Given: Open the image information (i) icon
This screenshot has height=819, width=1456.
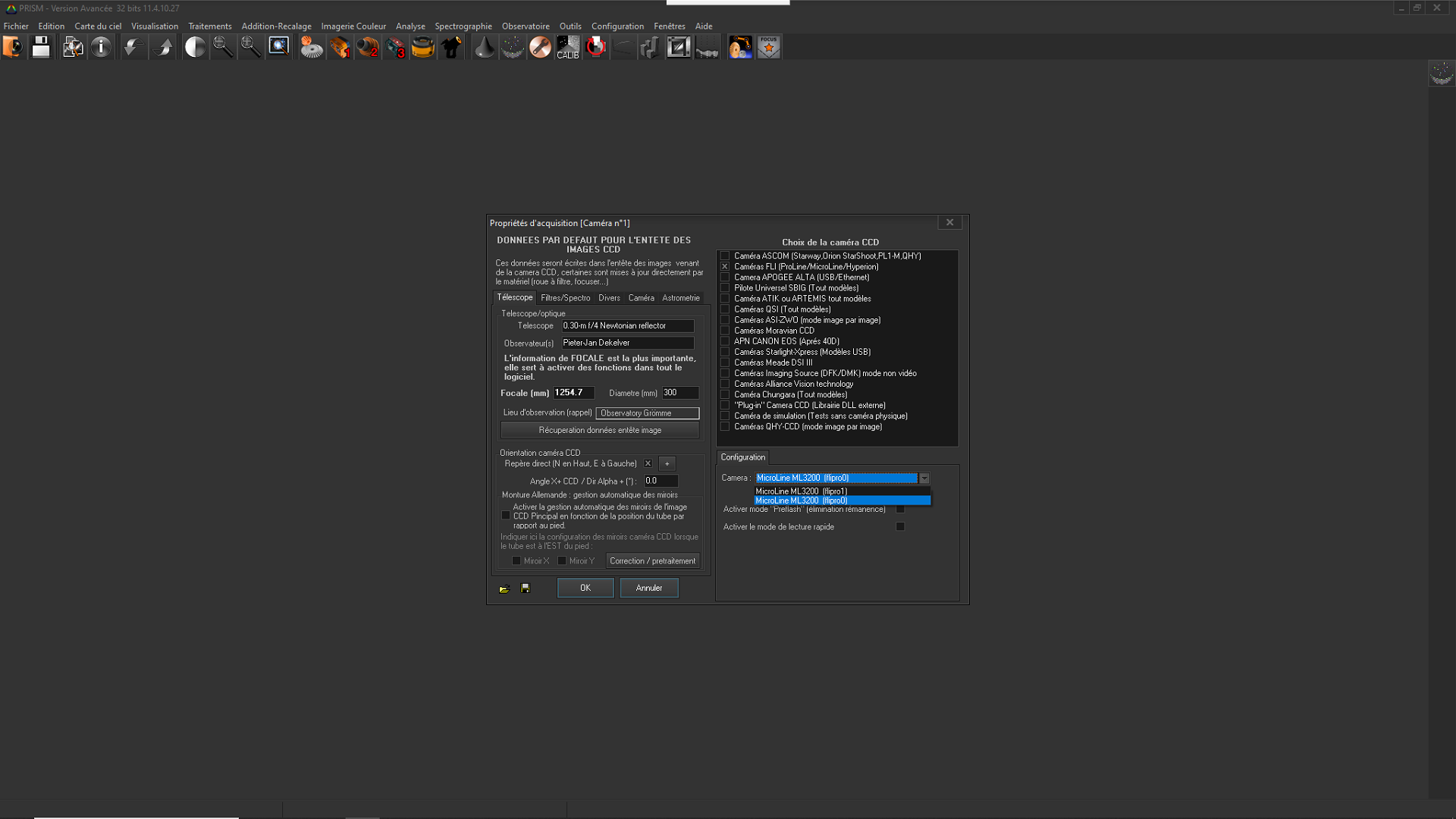Looking at the screenshot, I should click(x=101, y=47).
